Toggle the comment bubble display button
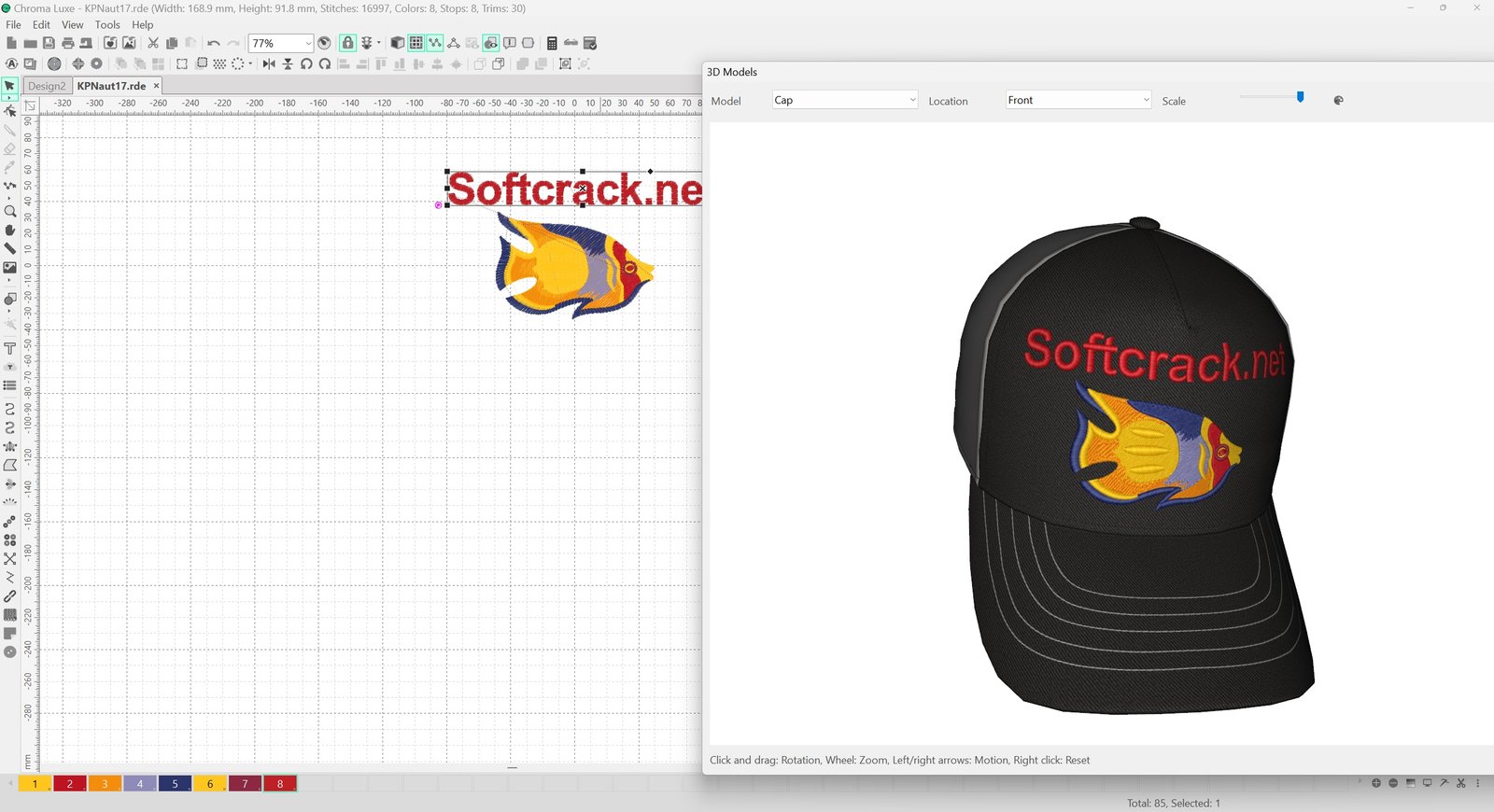The width and height of the screenshot is (1494, 812). pos(510,43)
